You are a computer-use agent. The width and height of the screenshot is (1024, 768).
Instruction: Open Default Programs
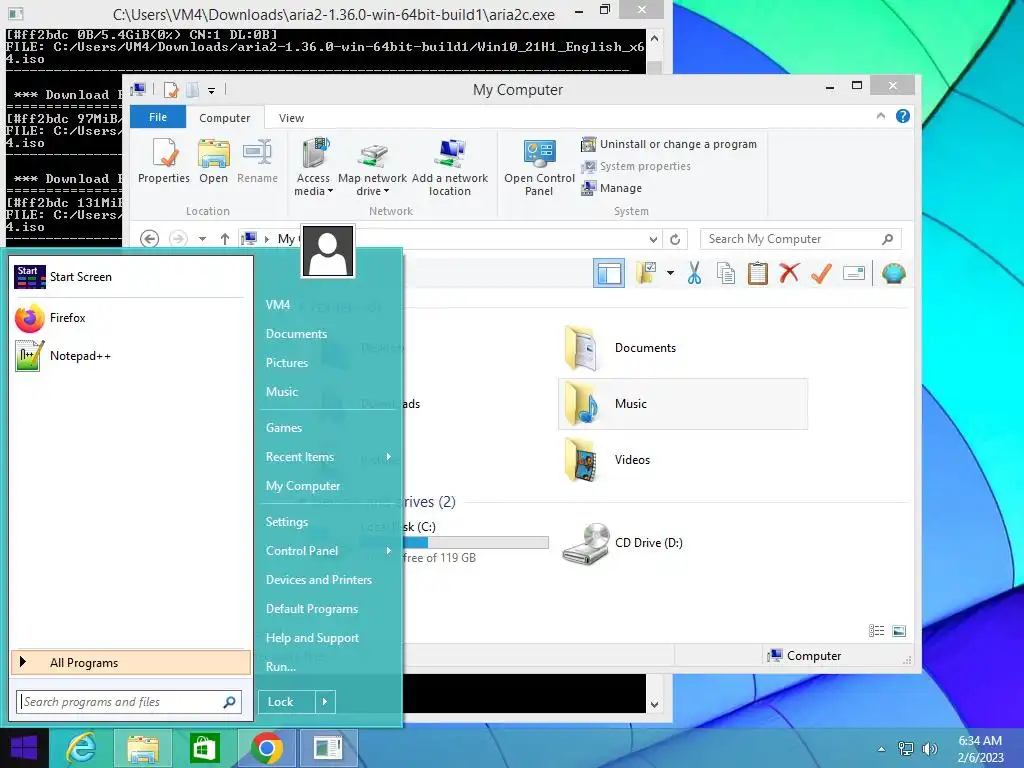312,609
